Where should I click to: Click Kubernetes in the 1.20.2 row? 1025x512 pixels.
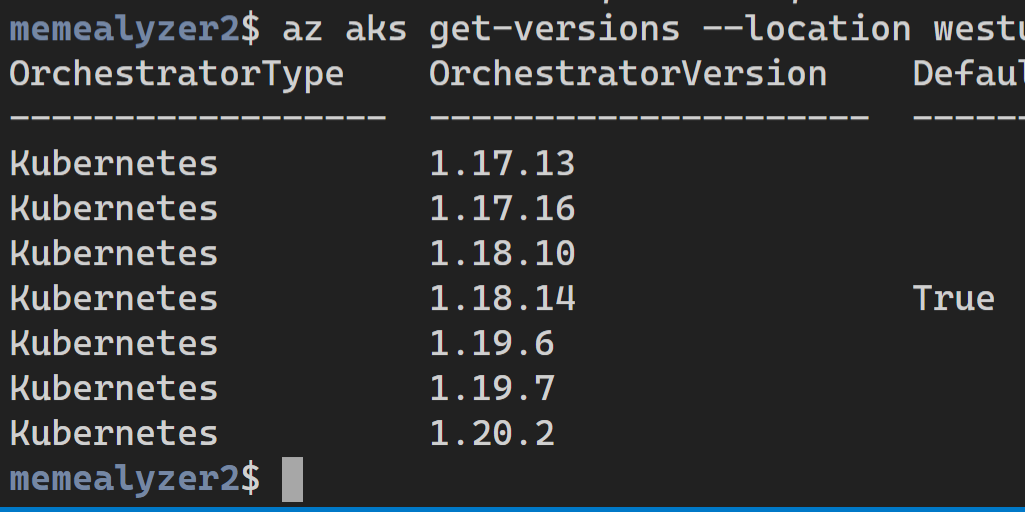pyautogui.click(x=114, y=434)
